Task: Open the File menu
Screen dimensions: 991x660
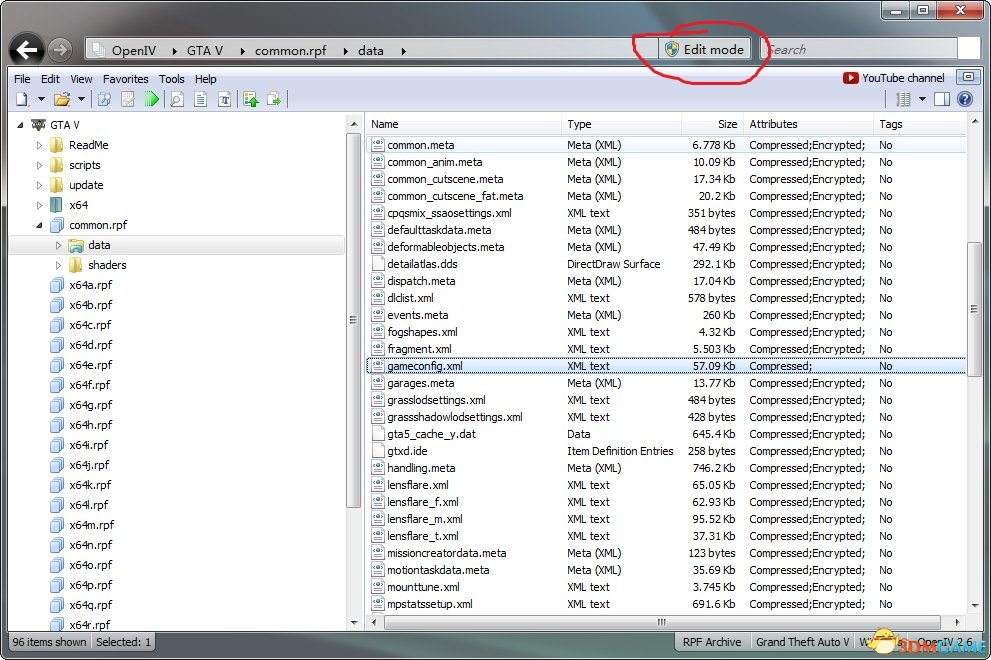Action: (x=22, y=79)
